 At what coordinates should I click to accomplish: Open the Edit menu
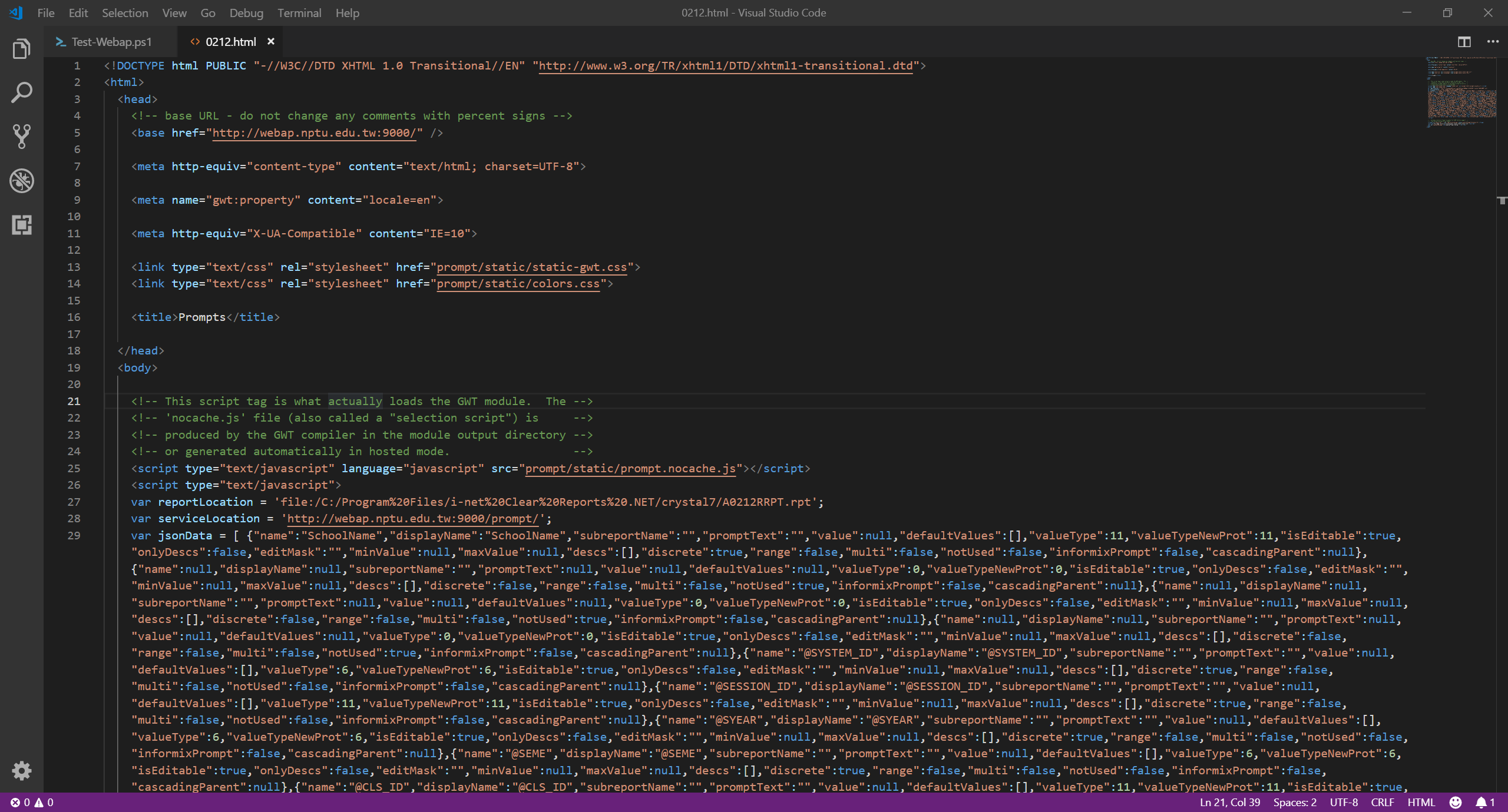point(78,13)
